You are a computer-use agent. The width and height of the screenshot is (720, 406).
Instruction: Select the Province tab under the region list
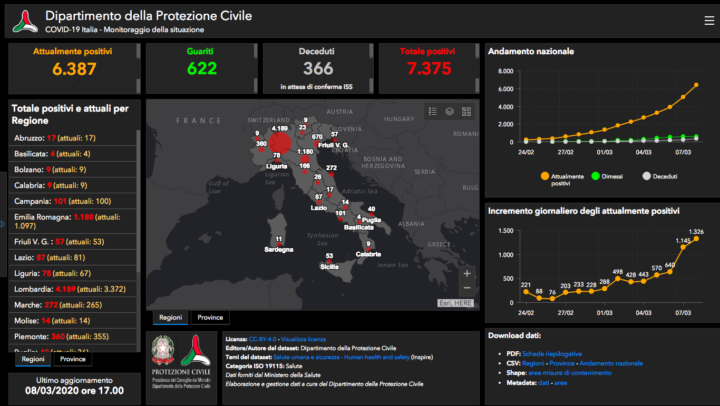pyautogui.click(x=73, y=359)
